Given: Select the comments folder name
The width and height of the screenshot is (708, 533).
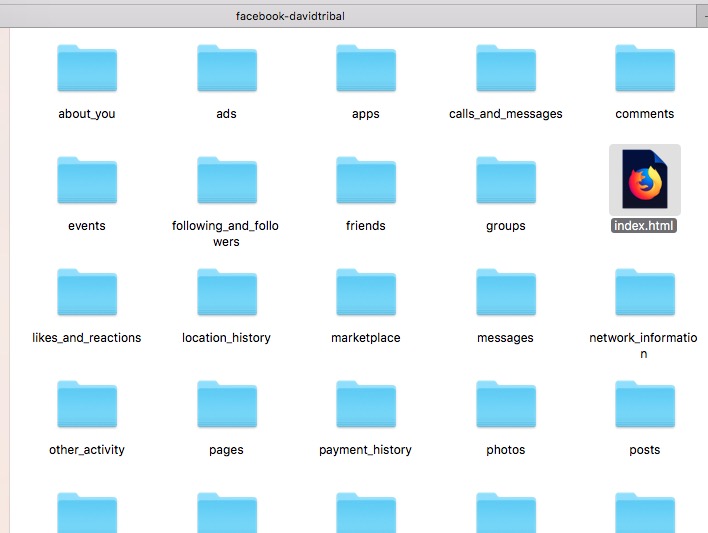Looking at the screenshot, I should tap(644, 114).
